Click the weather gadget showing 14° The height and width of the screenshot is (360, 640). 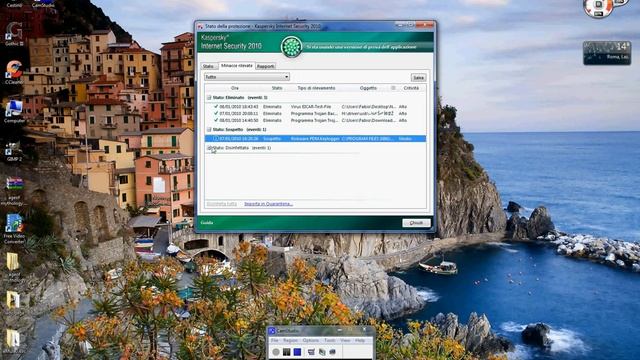(x=607, y=53)
